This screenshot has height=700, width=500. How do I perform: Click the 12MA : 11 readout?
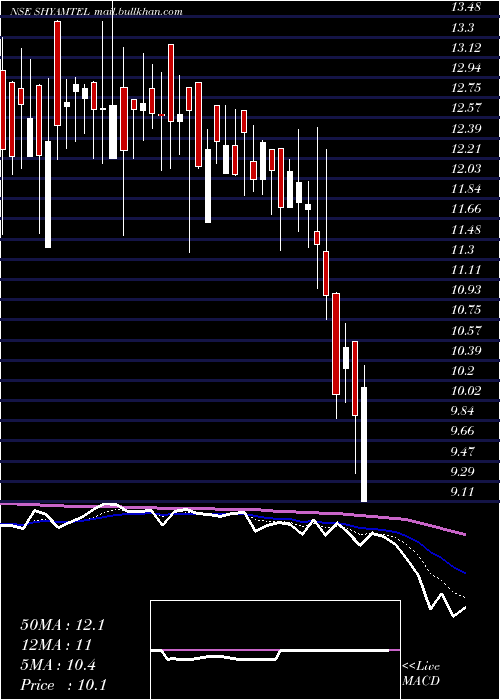click(x=56, y=645)
